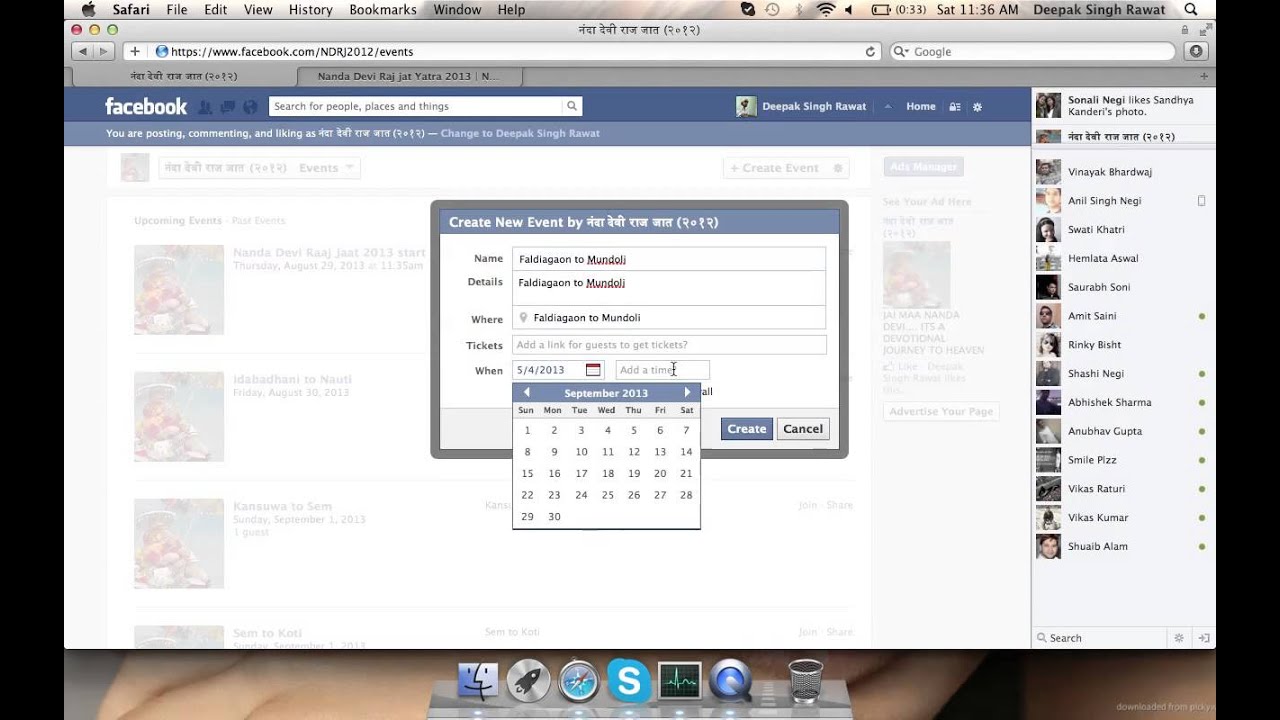Image resolution: width=1280 pixels, height=720 pixels.
Task: Click the Facebook search magnifier button
Action: [572, 106]
